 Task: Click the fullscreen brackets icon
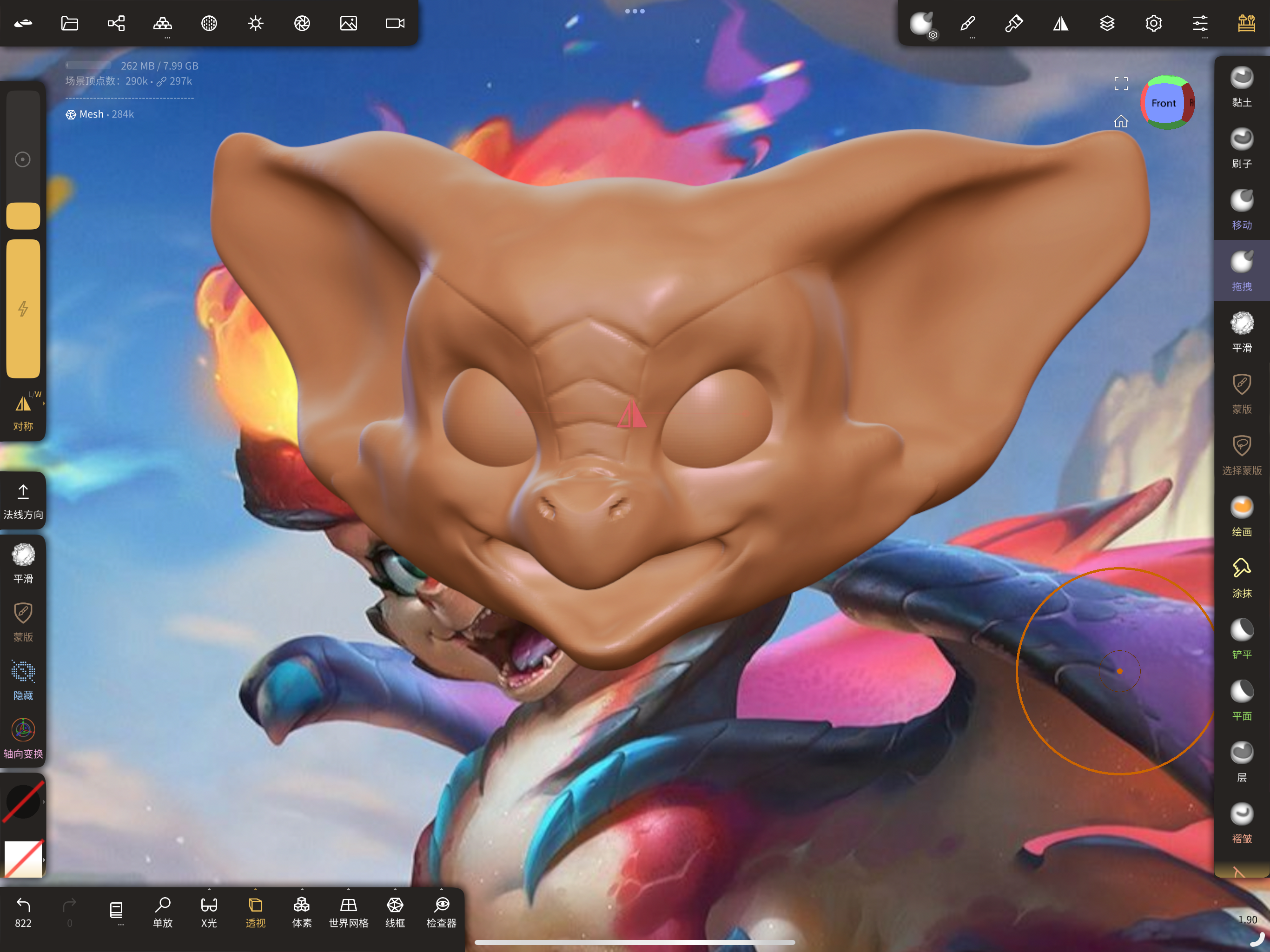point(1121,84)
